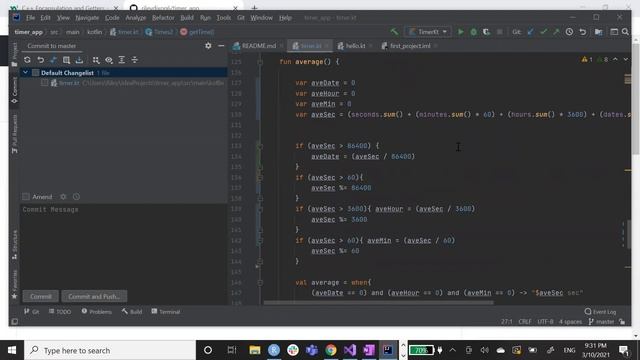Open the Search Everywhere magnifier
The height and width of the screenshot is (360, 640).
[x=625, y=32]
